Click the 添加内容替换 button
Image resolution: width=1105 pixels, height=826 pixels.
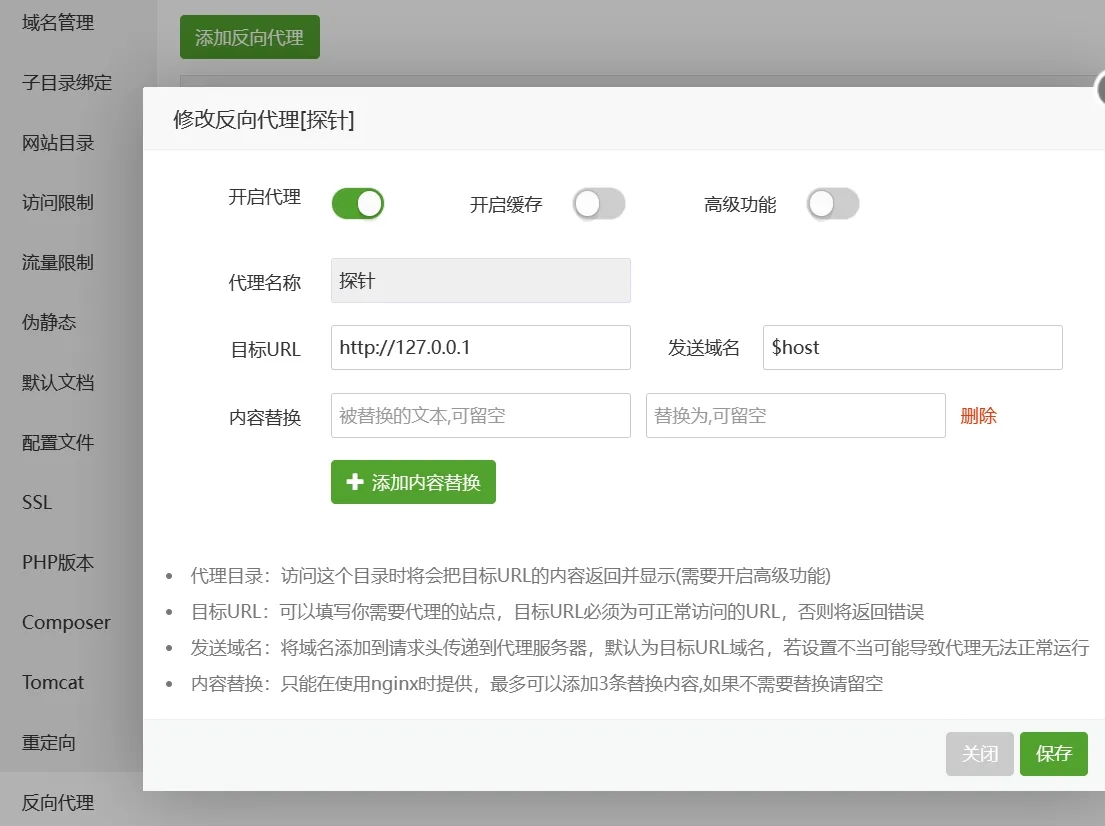point(413,482)
